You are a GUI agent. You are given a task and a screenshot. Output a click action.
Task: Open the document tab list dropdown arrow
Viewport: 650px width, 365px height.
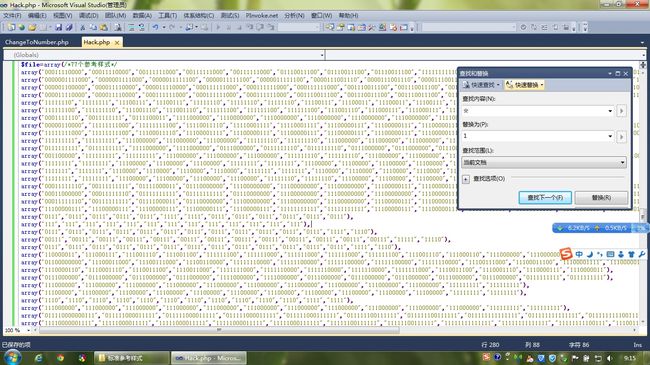(643, 43)
